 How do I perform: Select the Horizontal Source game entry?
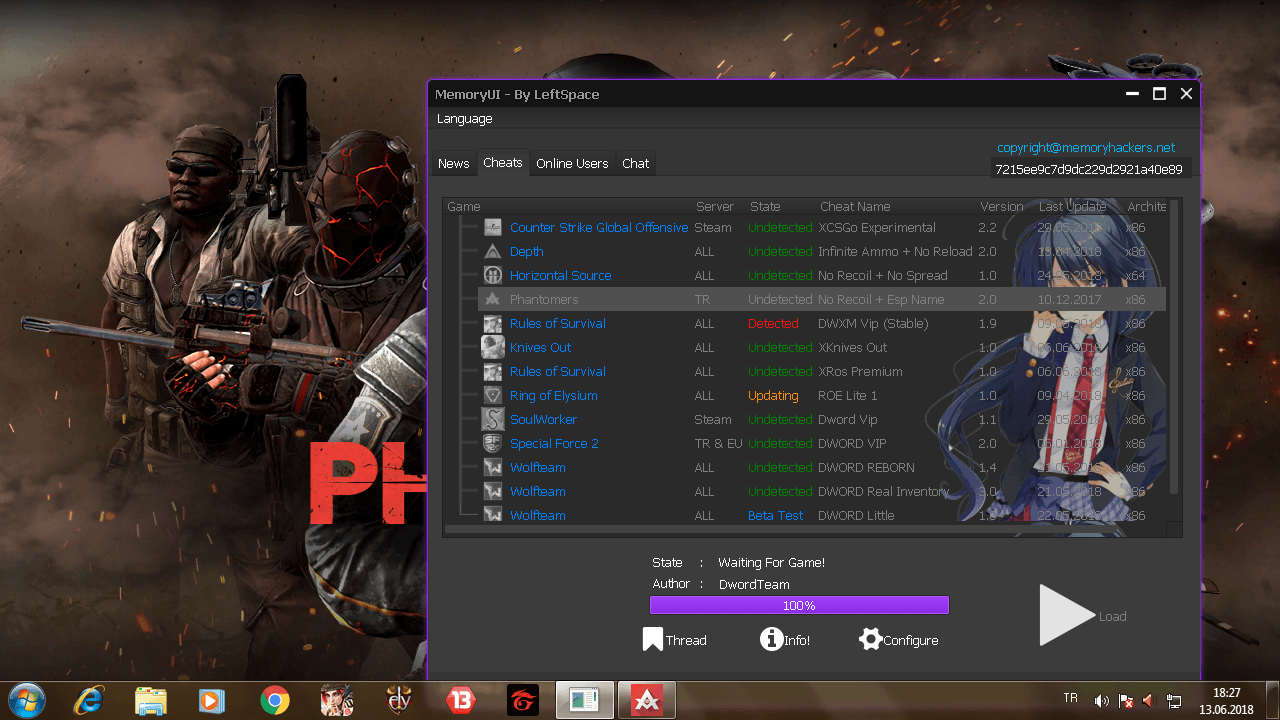tap(561, 276)
